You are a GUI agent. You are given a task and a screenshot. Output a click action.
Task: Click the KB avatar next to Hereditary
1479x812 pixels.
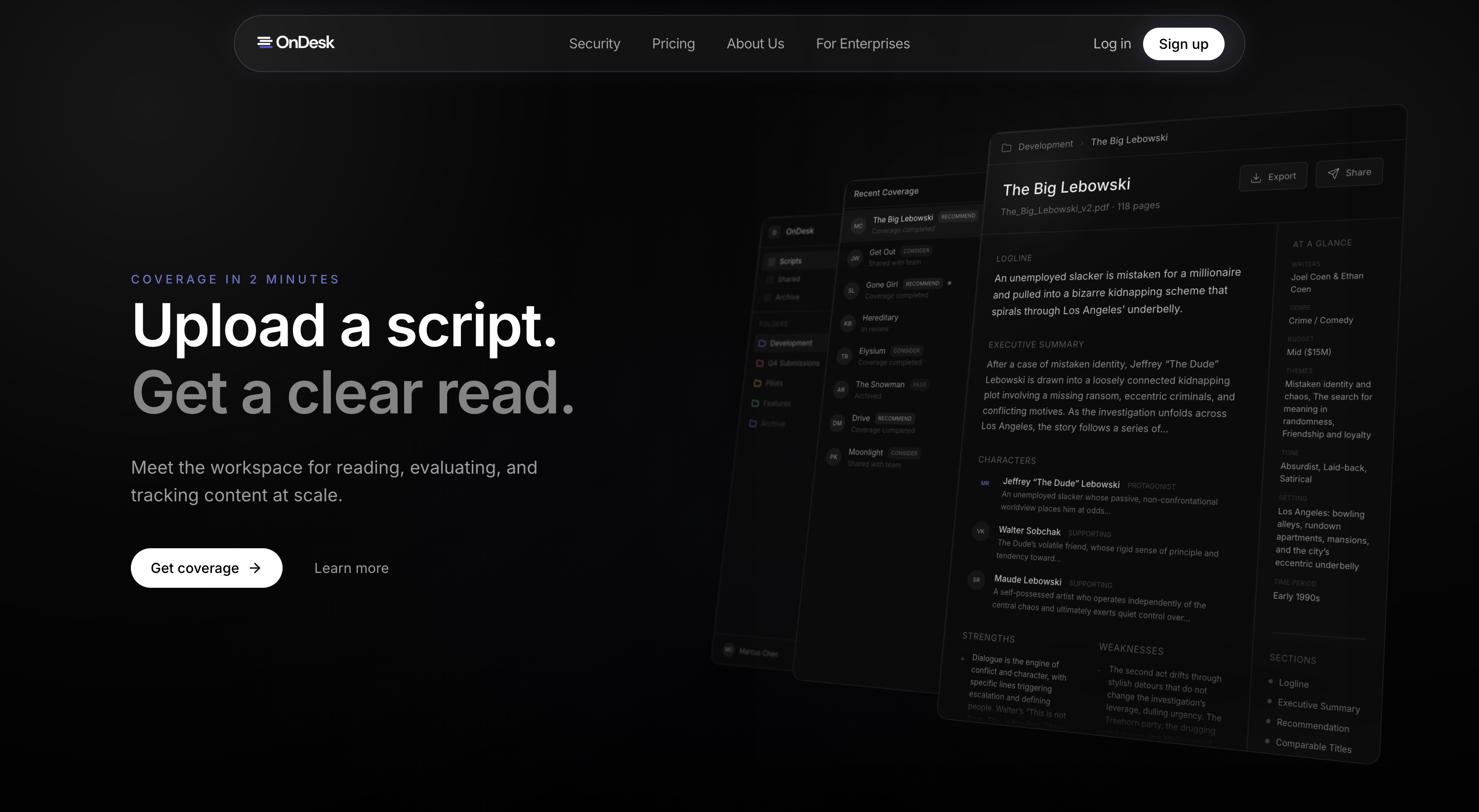point(848,324)
